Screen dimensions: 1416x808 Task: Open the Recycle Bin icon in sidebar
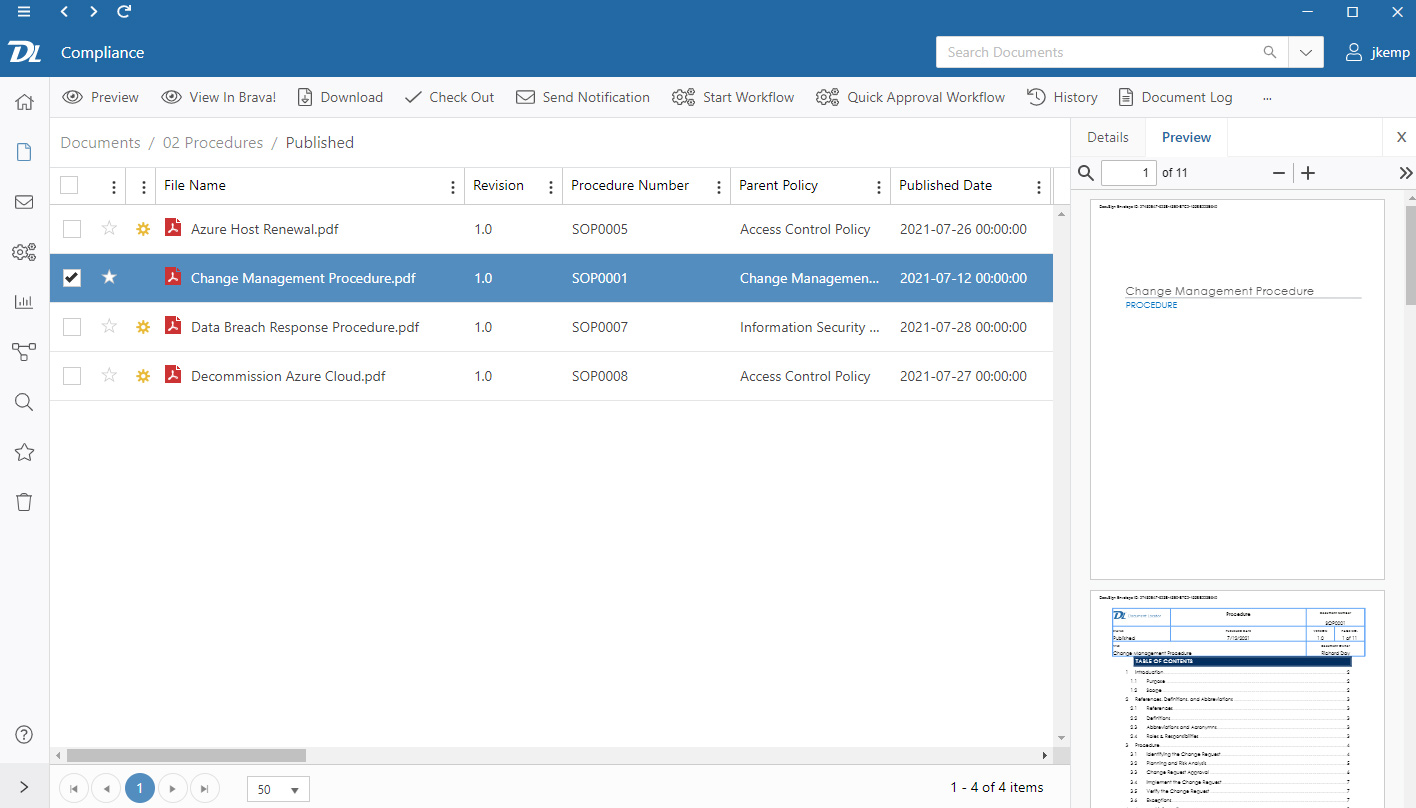tap(23, 501)
